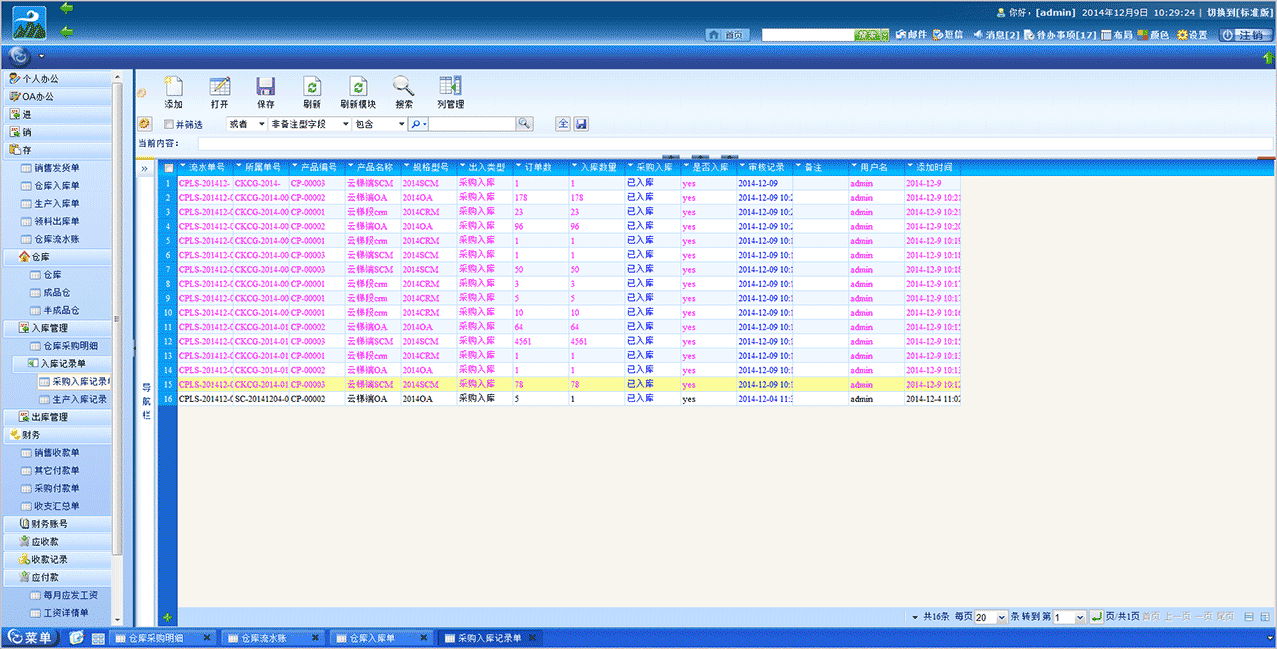1277x649 pixels.
Task: Open the 流水单号 column header menu arrow
Action: [x=183, y=167]
